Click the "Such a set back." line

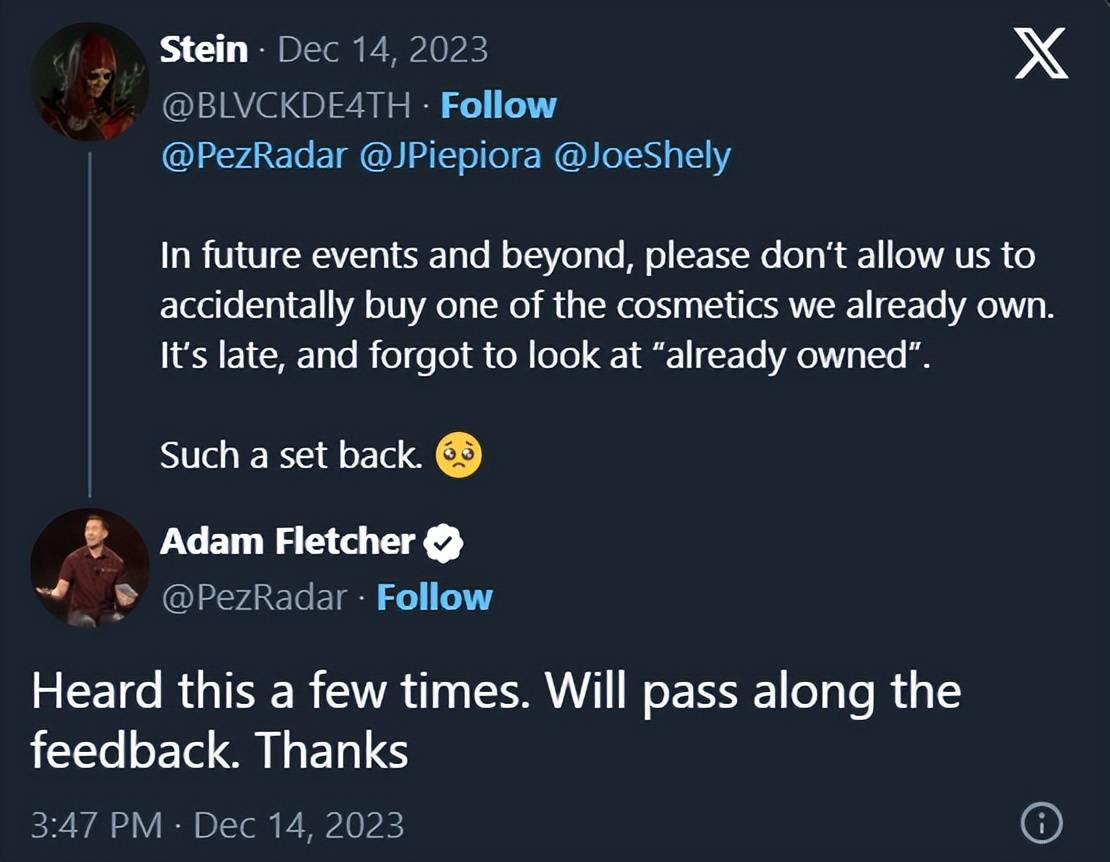290,456
